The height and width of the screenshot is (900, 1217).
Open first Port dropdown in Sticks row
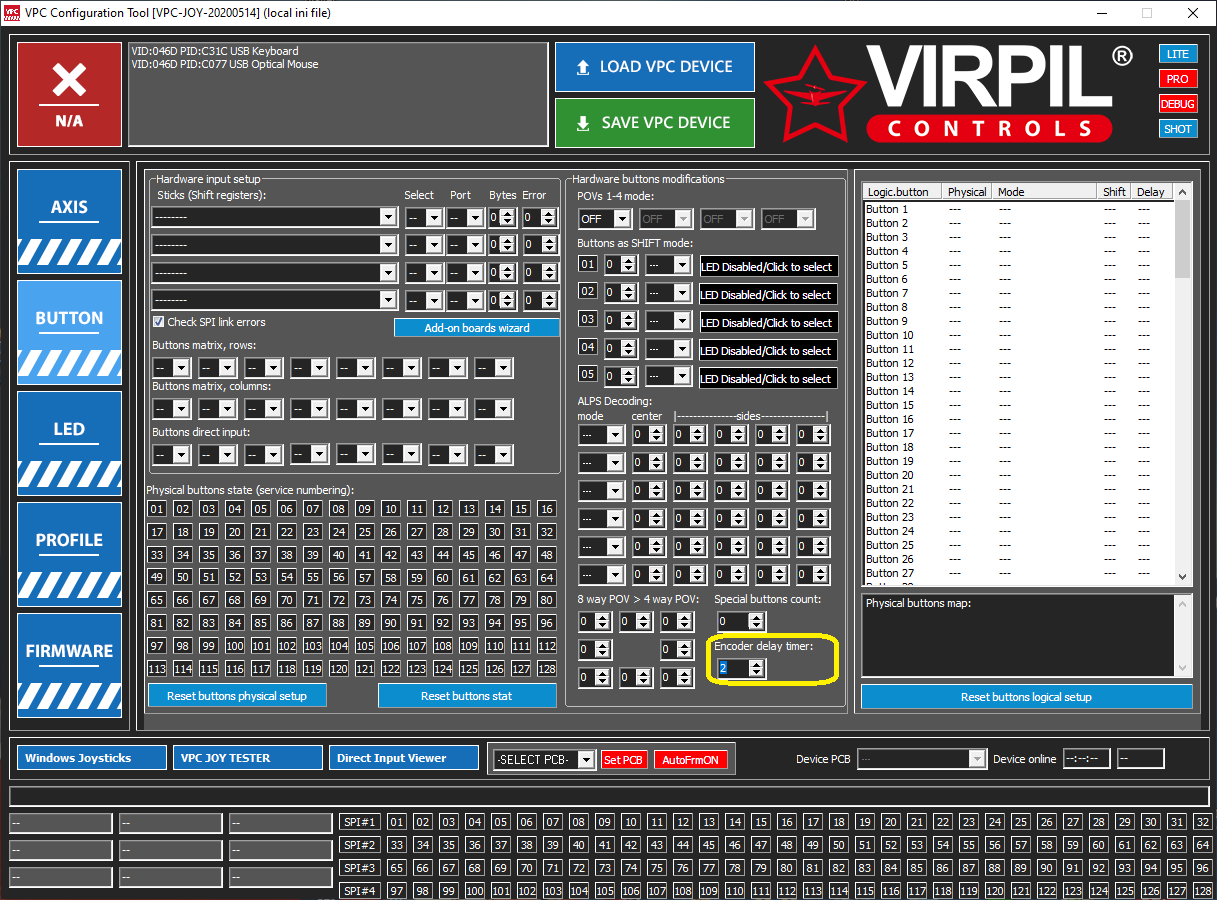point(465,217)
